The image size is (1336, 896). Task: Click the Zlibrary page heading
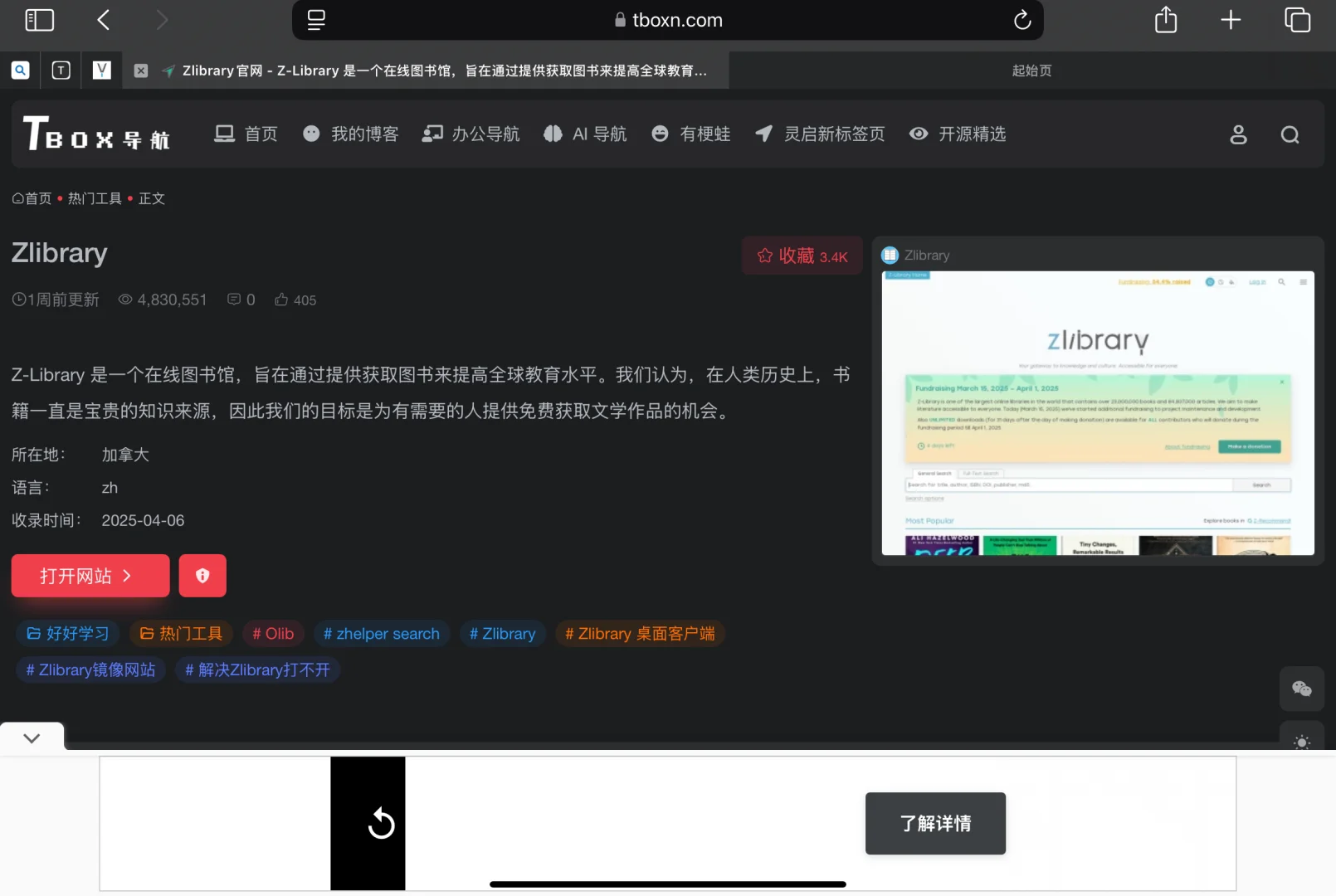pyautogui.click(x=60, y=252)
